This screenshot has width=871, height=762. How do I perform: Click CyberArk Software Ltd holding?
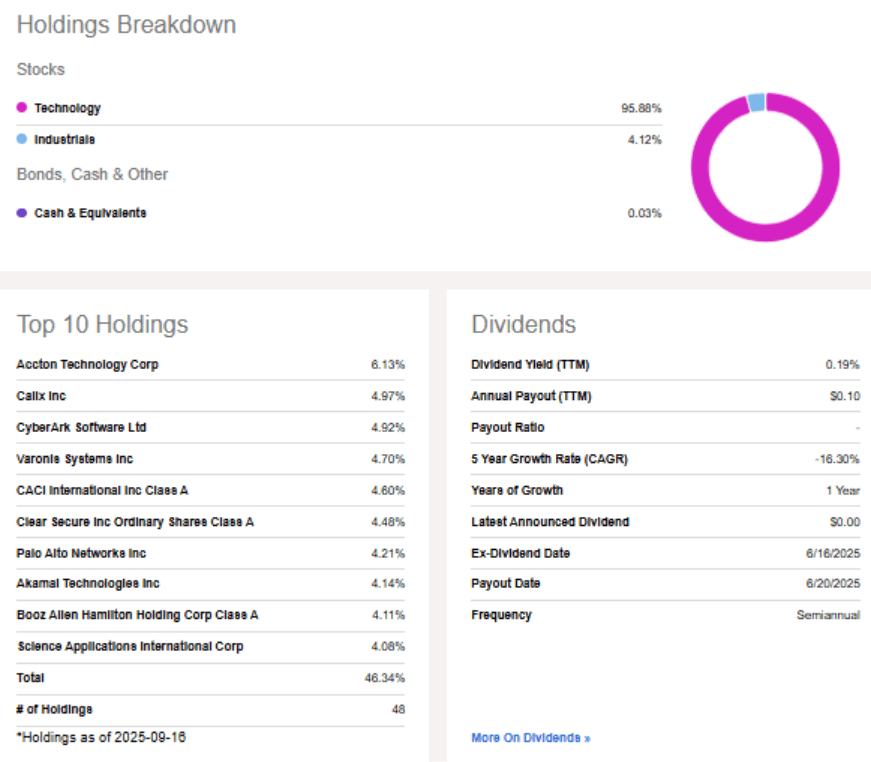[x=81, y=428]
